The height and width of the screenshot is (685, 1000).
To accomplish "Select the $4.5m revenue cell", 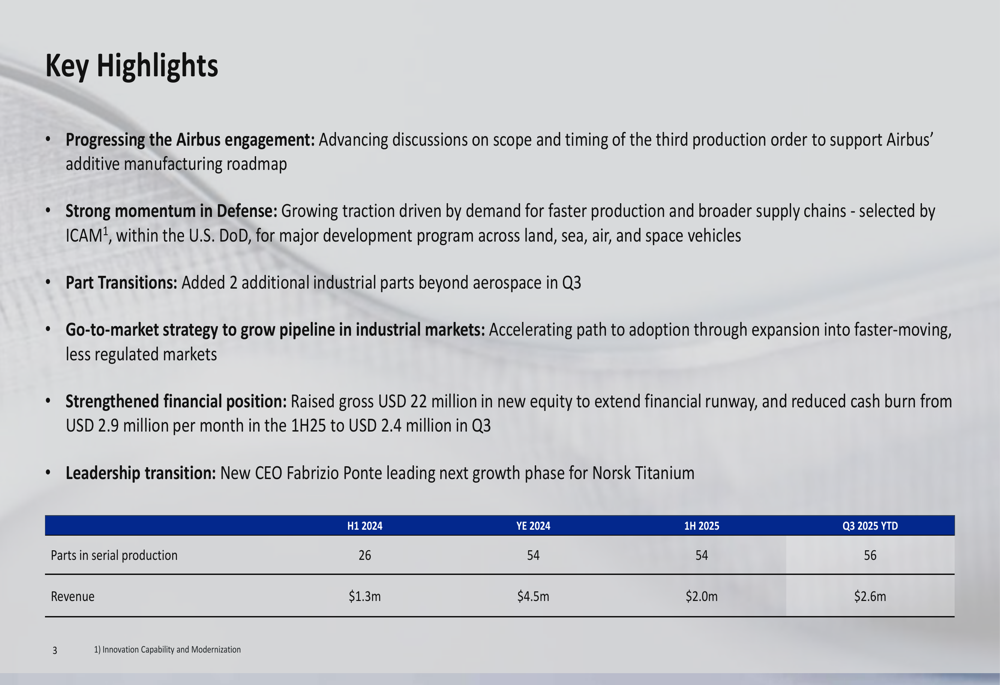I will tap(533, 597).
